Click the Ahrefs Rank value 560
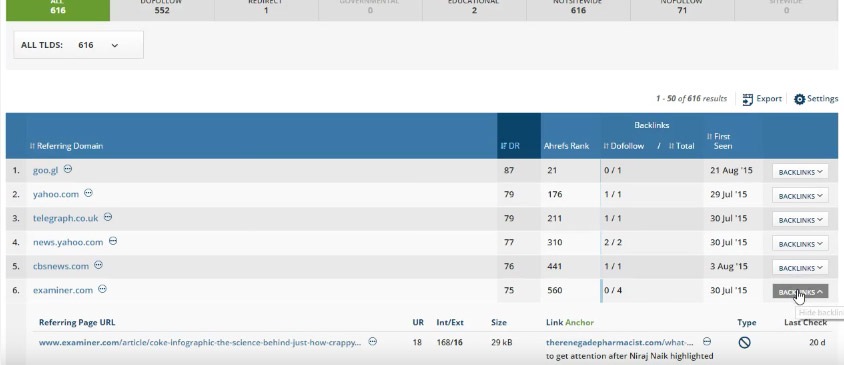844x365 pixels. pyautogui.click(x=554, y=290)
